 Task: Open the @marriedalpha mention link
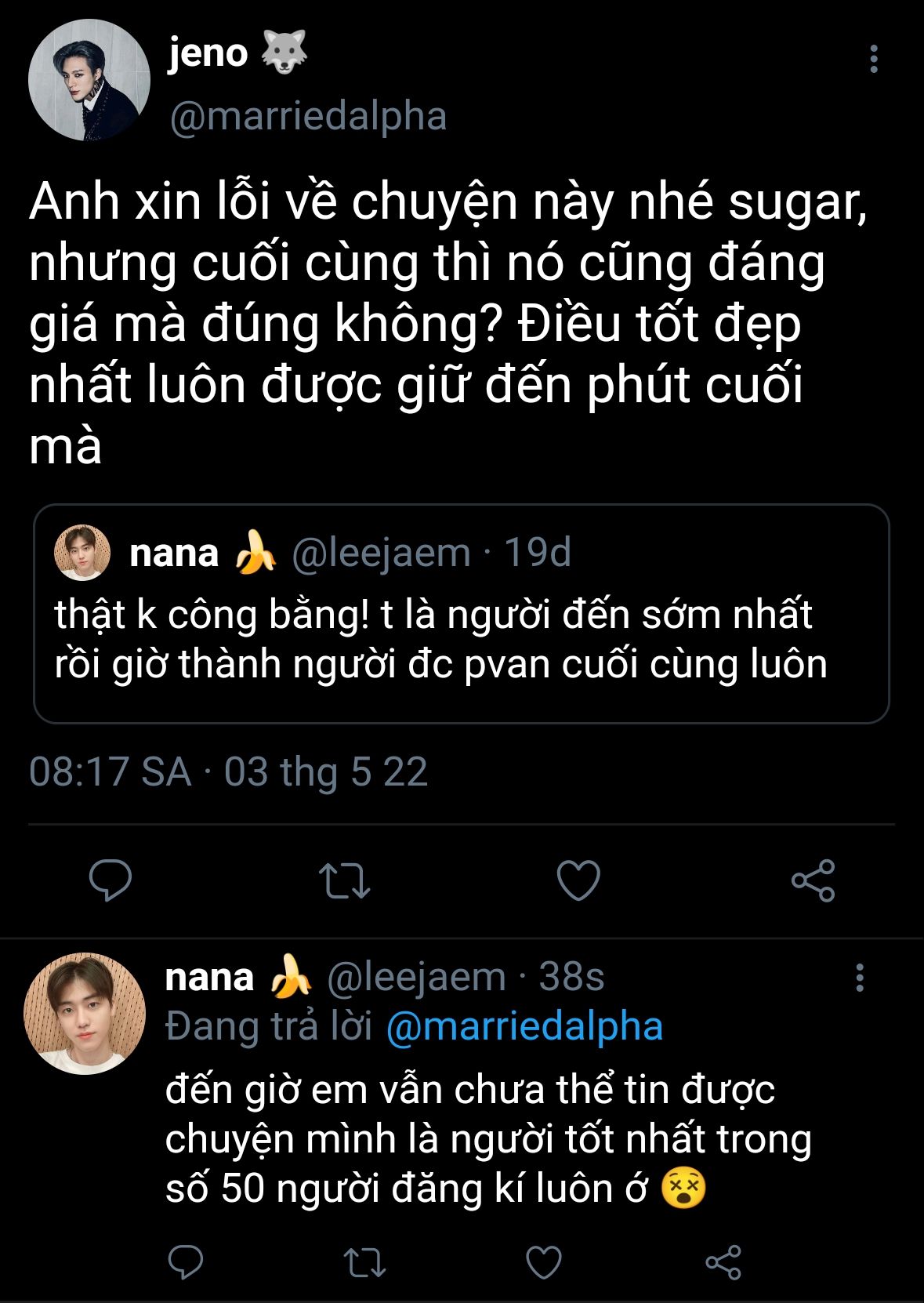[x=524, y=1026]
